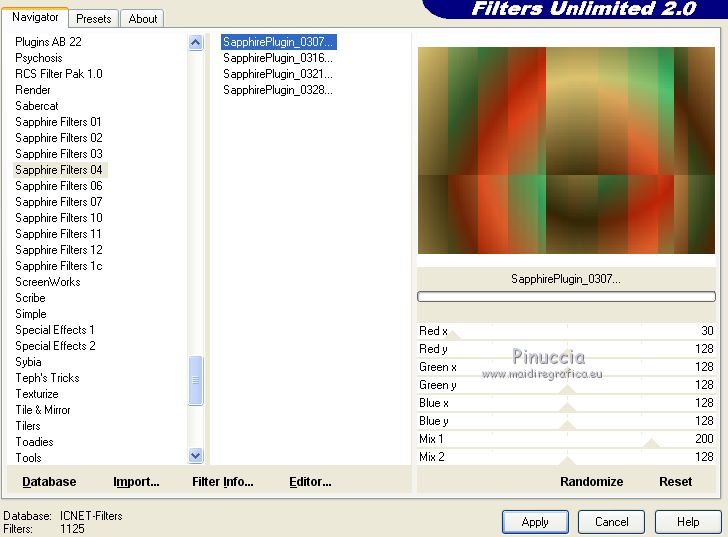Viewport: 728px width, 537px height.
Task: Select Sapphire Filters 06 category
Action: (x=58, y=186)
